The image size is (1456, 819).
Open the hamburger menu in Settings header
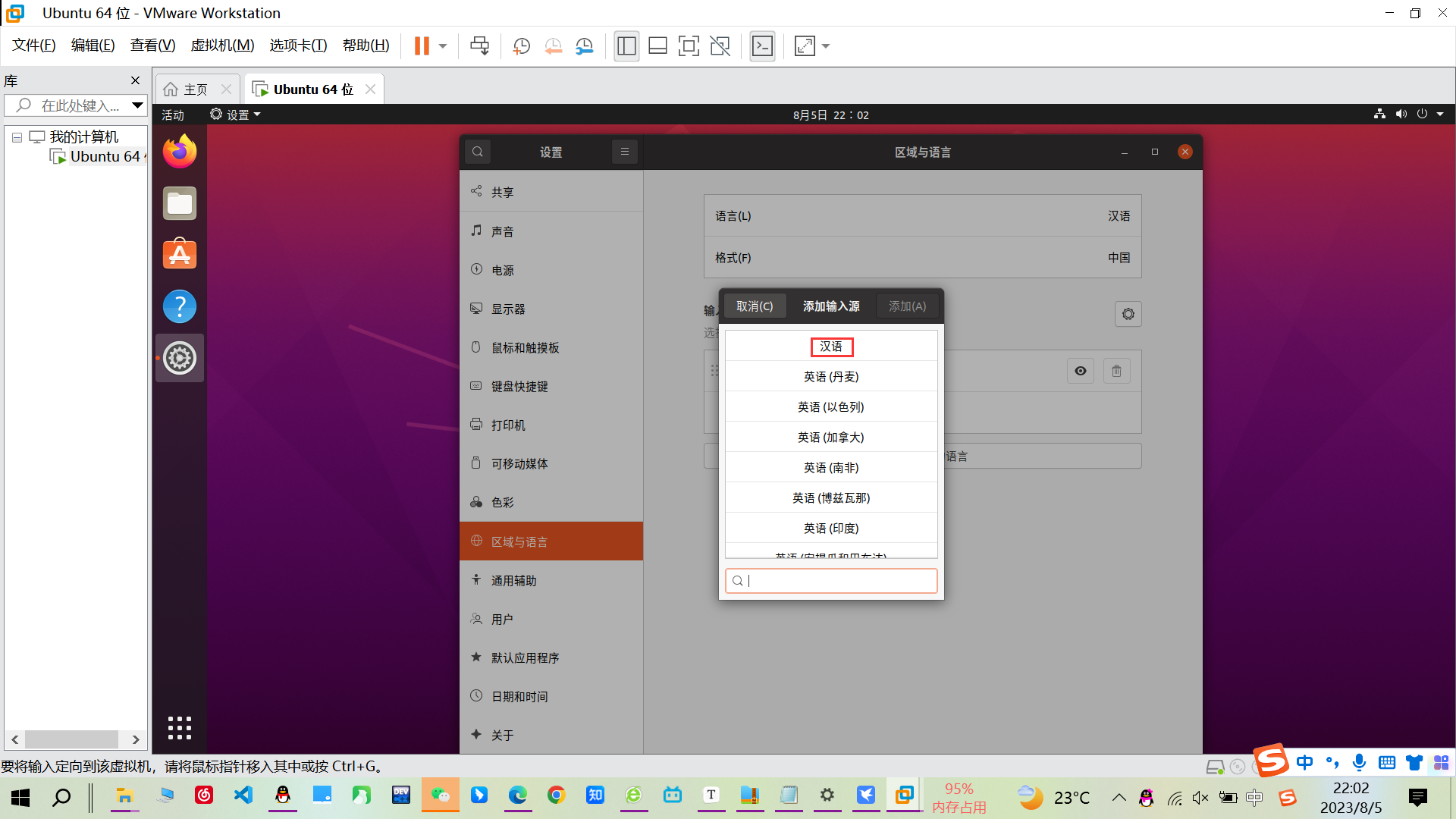(625, 152)
